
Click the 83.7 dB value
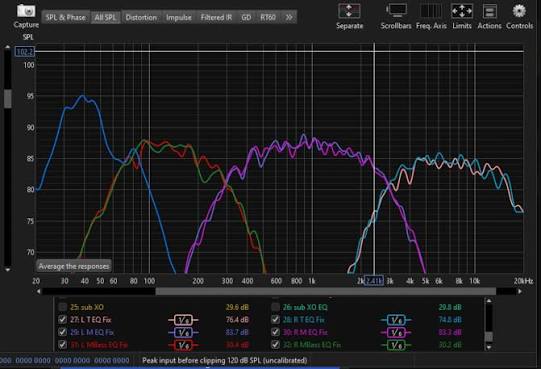click(237, 332)
